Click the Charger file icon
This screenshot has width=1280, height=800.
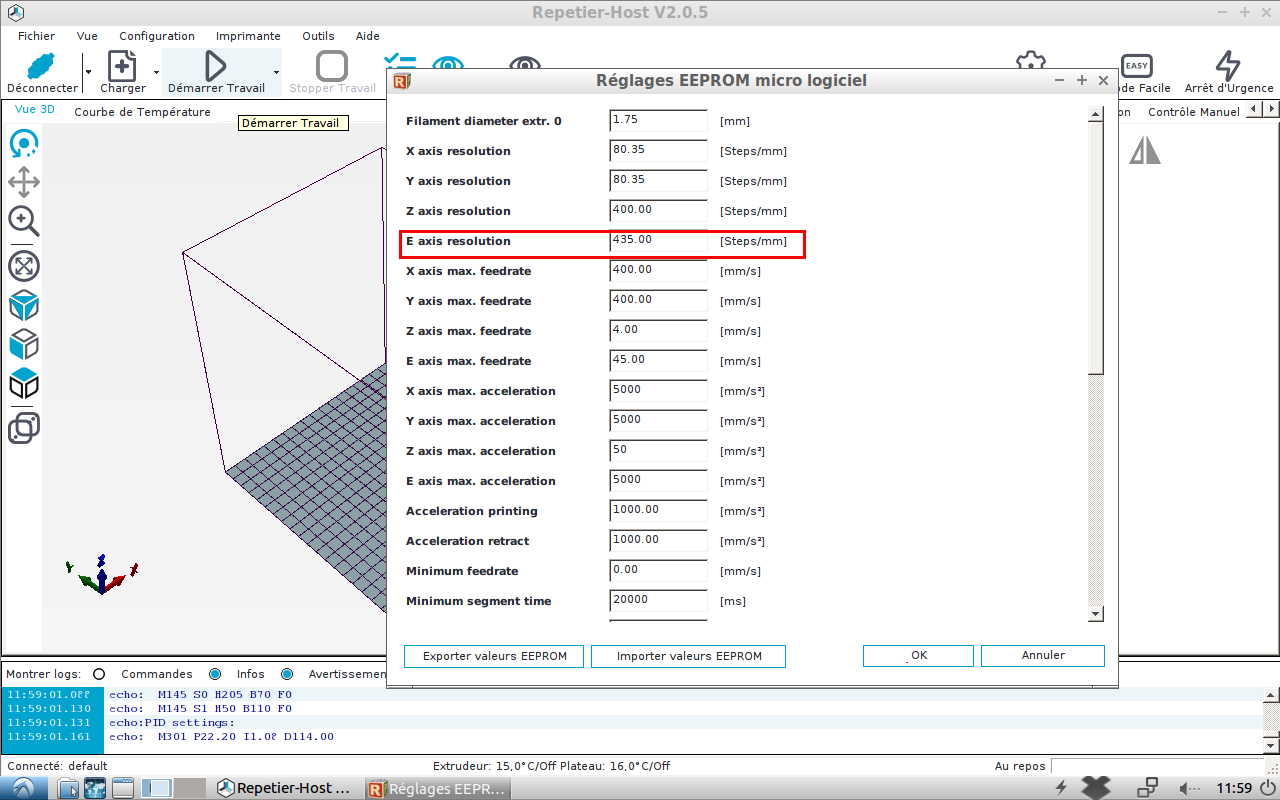click(122, 66)
